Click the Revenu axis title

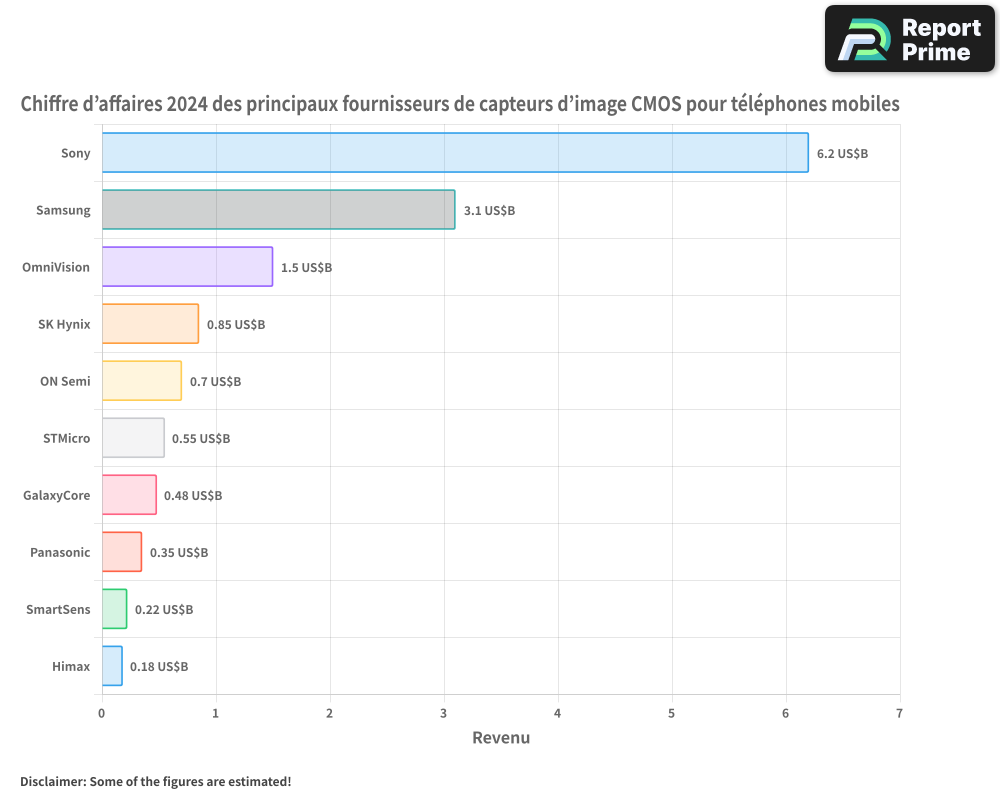[500, 738]
